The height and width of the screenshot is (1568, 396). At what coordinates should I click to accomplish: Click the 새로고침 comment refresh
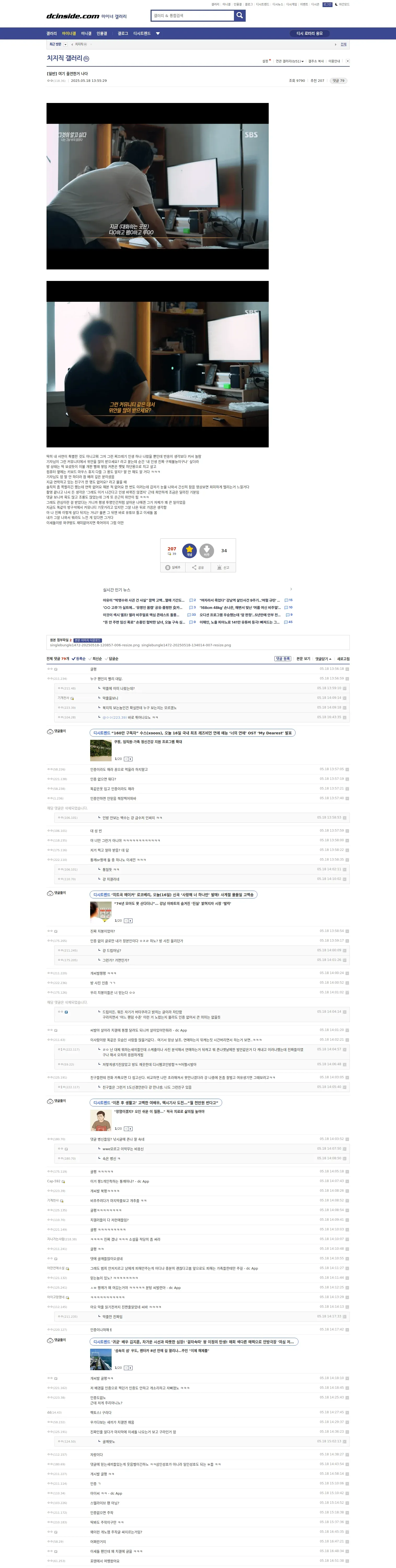coord(344,659)
